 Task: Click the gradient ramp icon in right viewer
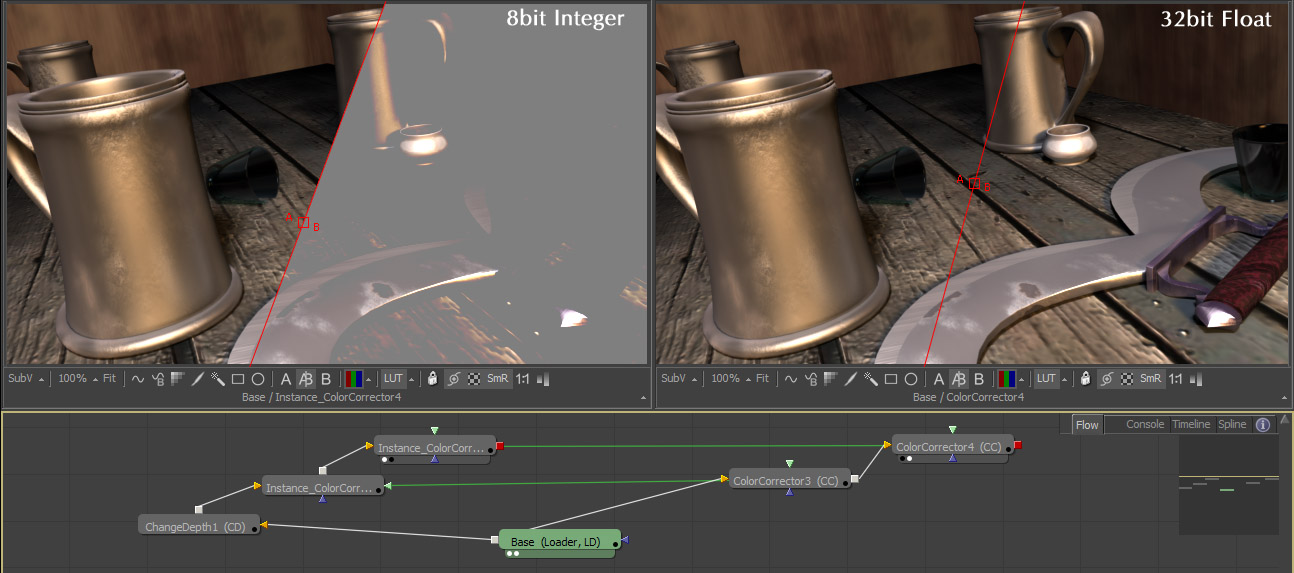(x=830, y=379)
